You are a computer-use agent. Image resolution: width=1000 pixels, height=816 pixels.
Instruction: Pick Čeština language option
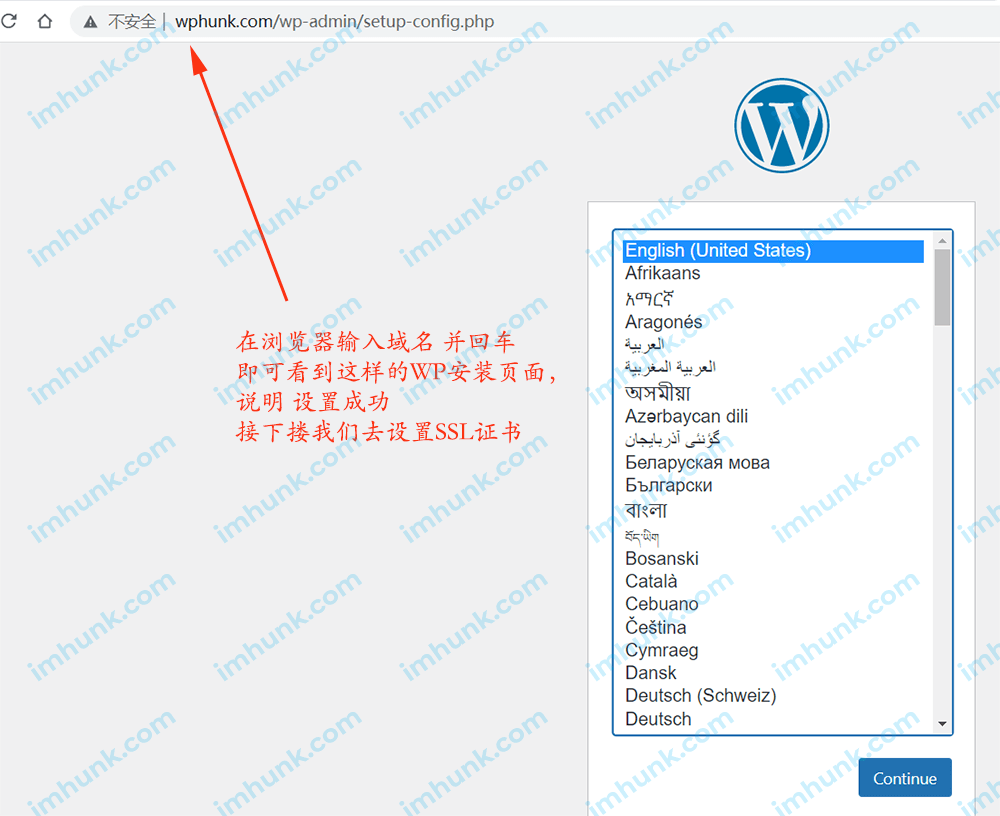tap(773, 628)
